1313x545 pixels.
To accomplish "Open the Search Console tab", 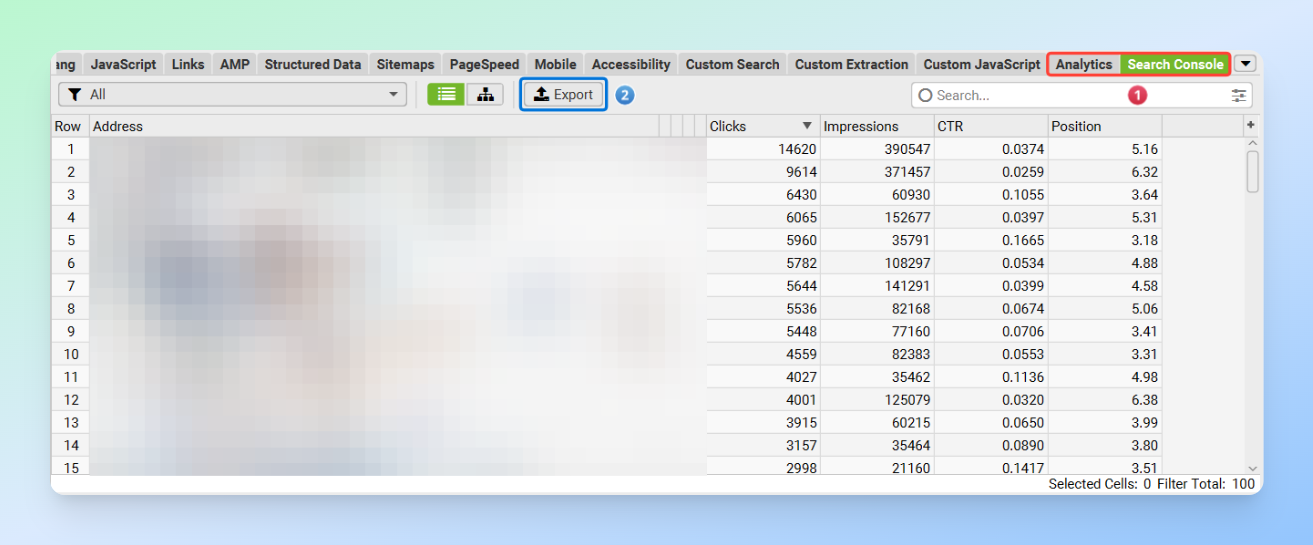I will pos(1175,64).
